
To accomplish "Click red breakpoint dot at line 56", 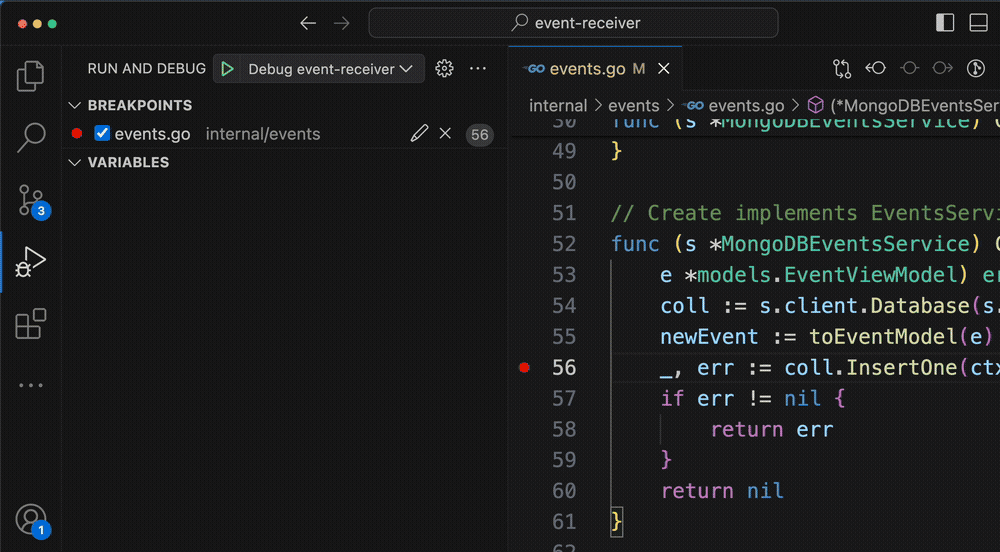I will click(x=524, y=367).
